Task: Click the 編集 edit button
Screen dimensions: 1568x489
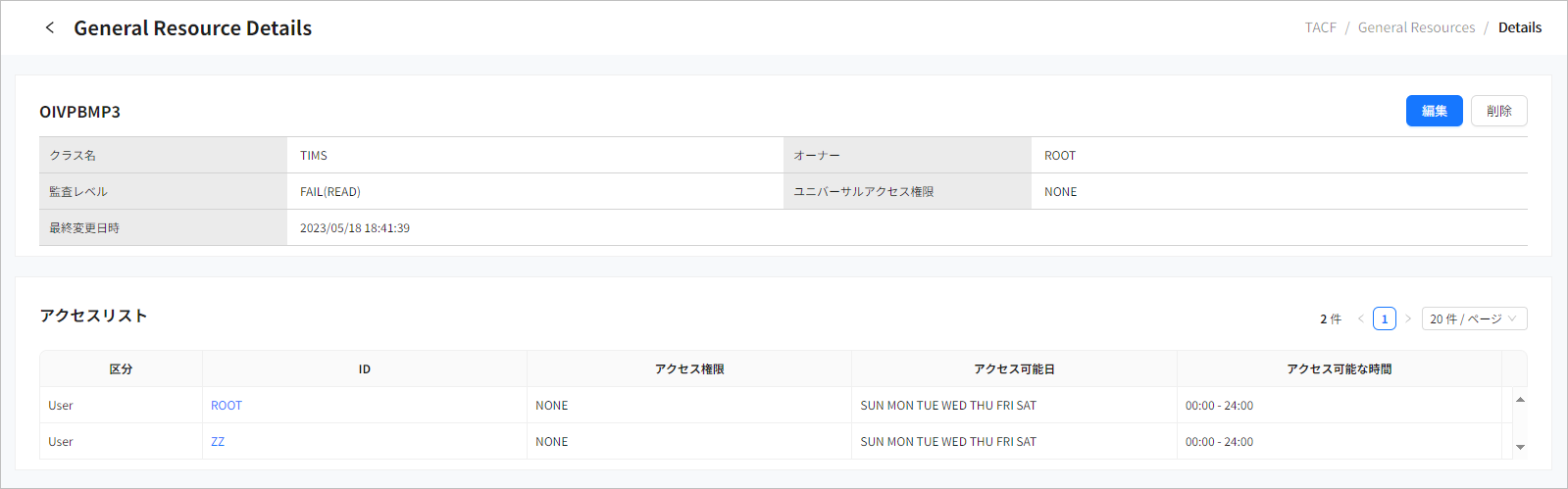Action: (x=1434, y=111)
